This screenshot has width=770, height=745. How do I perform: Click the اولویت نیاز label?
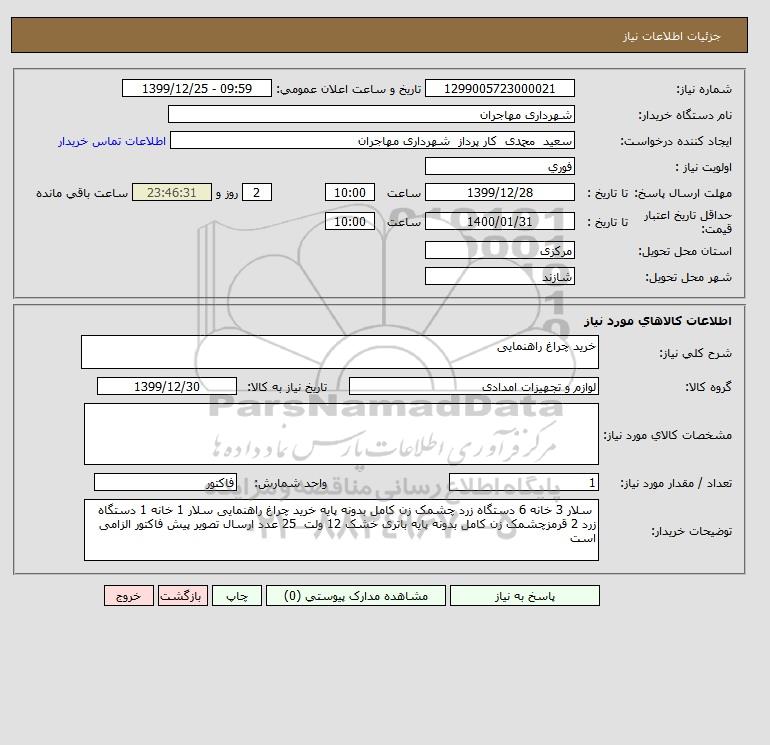(x=704, y=167)
